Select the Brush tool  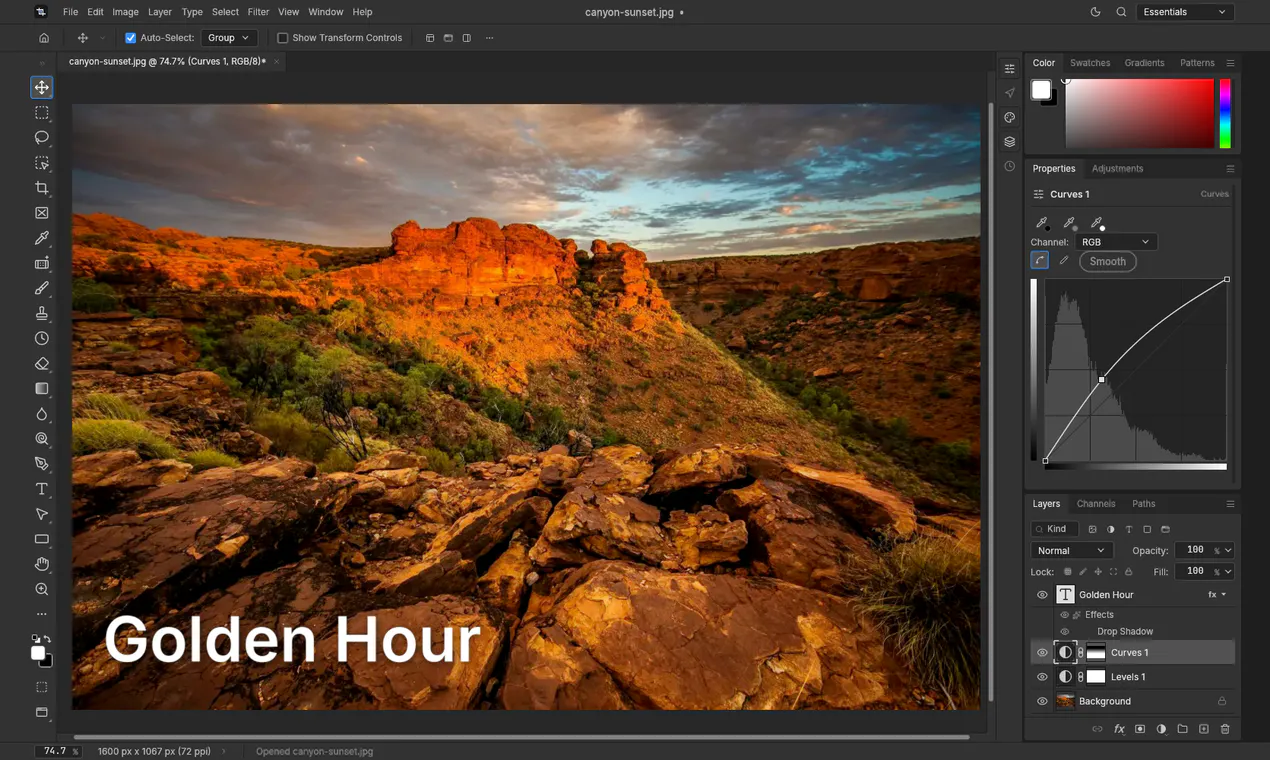click(x=41, y=288)
